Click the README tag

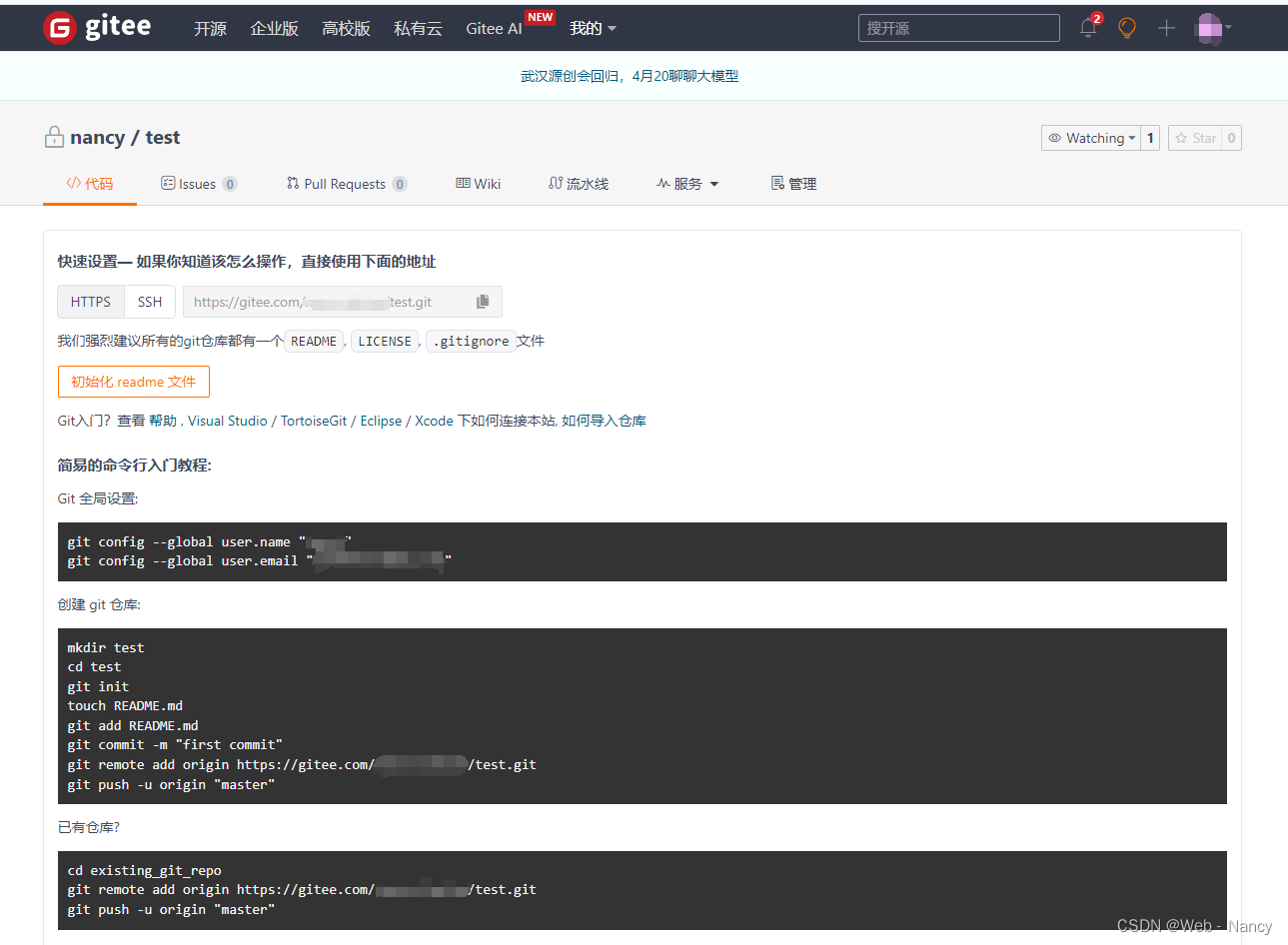click(x=314, y=342)
